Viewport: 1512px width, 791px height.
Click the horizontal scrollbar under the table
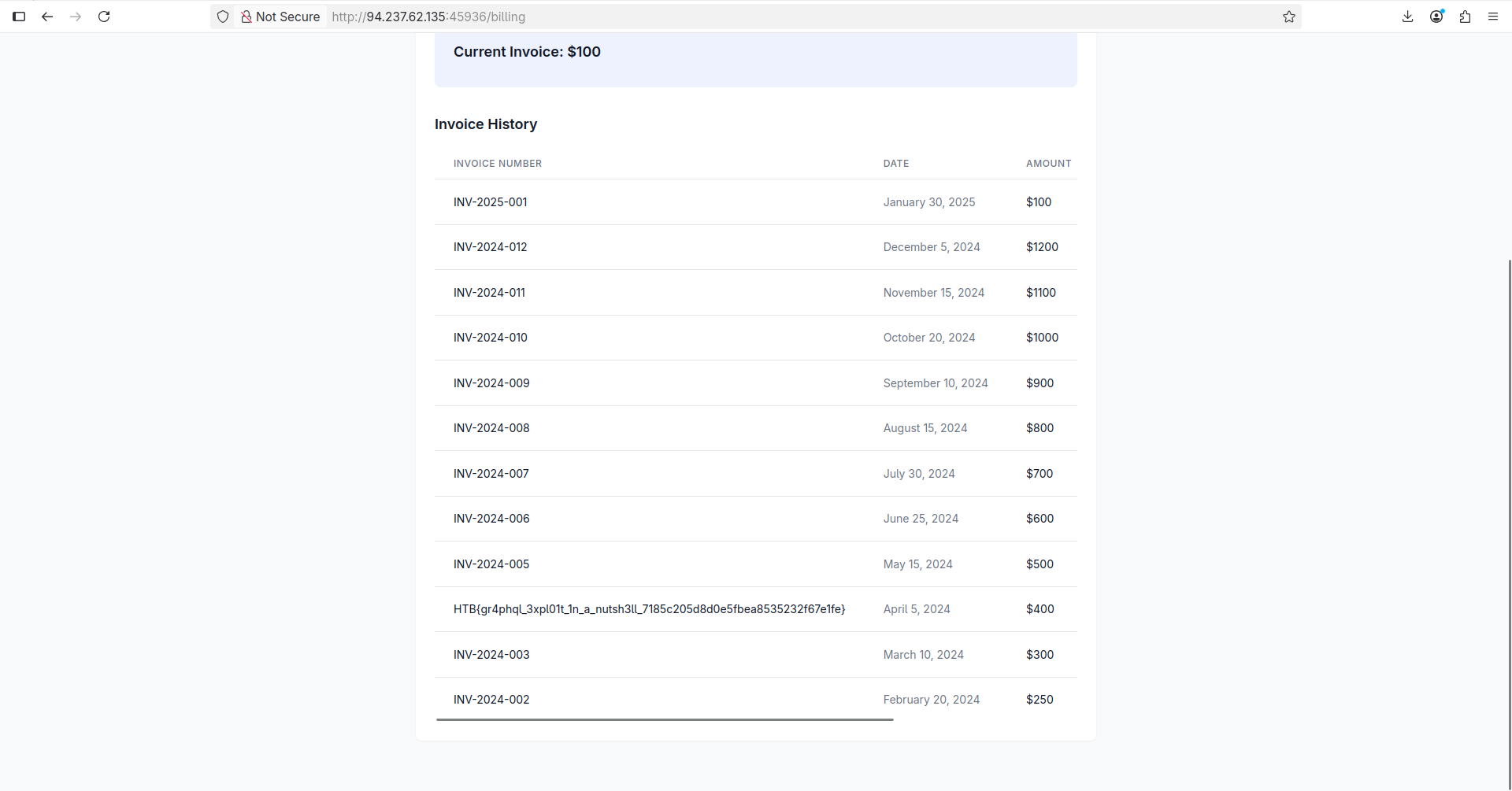(665, 719)
